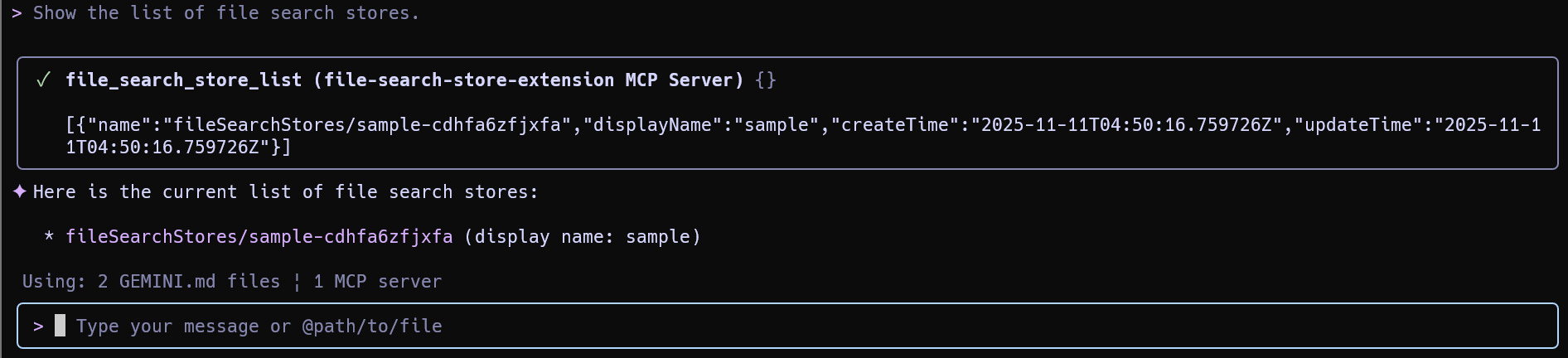Click the empty braces arguments after MCP Server
Screen dimensions: 1568x358
coord(766,80)
